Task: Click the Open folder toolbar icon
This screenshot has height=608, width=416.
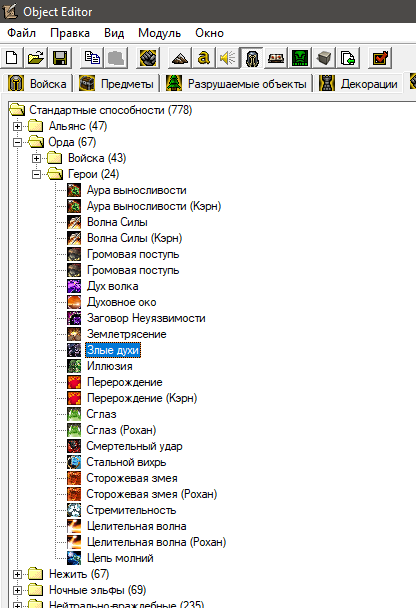Action: (36, 58)
